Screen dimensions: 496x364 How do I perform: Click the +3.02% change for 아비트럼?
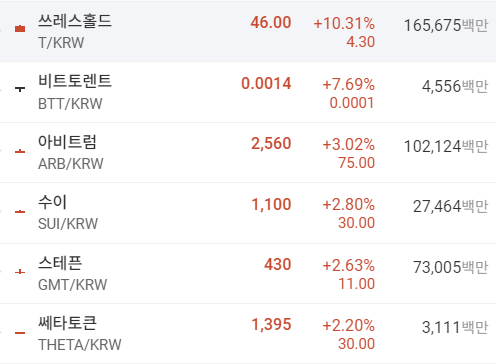(x=349, y=145)
